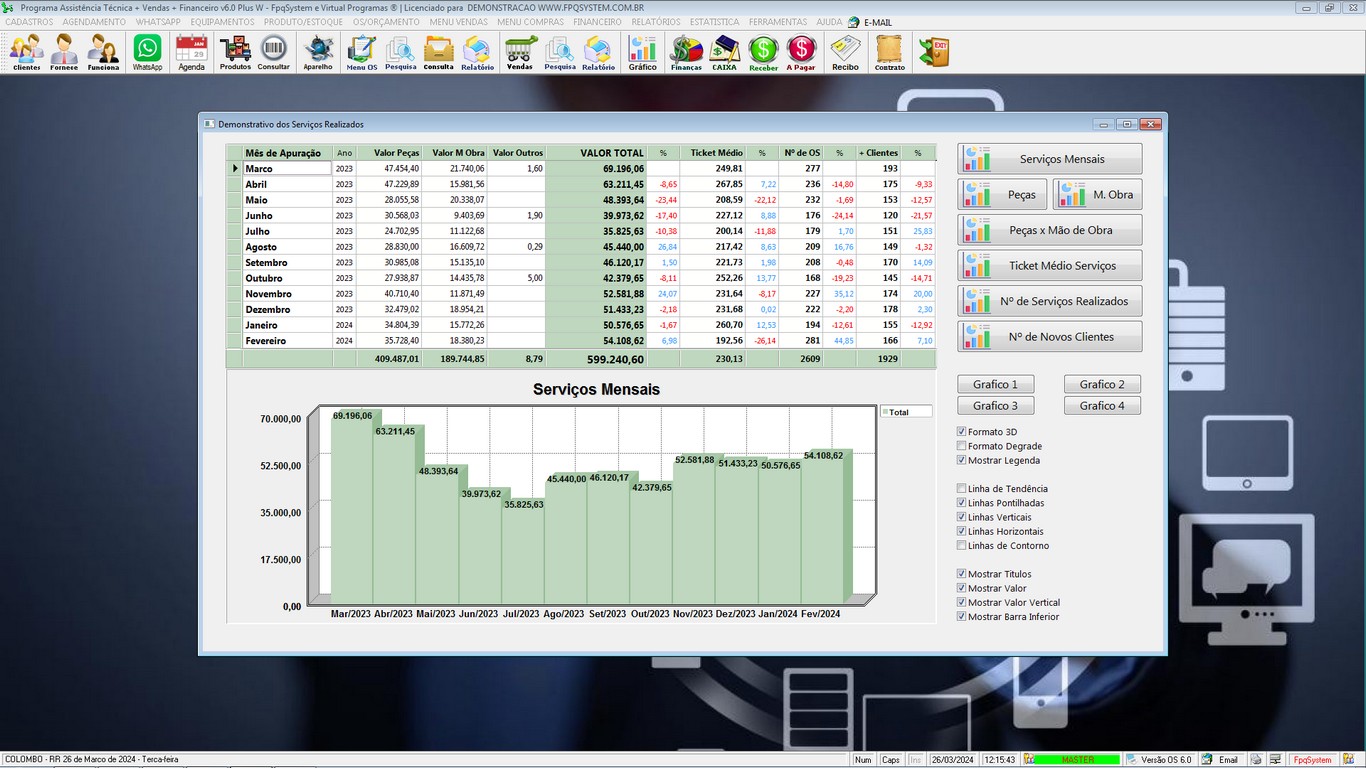The height and width of the screenshot is (768, 1366).
Task: Open the Agenda calendar icon
Action: pos(191,52)
